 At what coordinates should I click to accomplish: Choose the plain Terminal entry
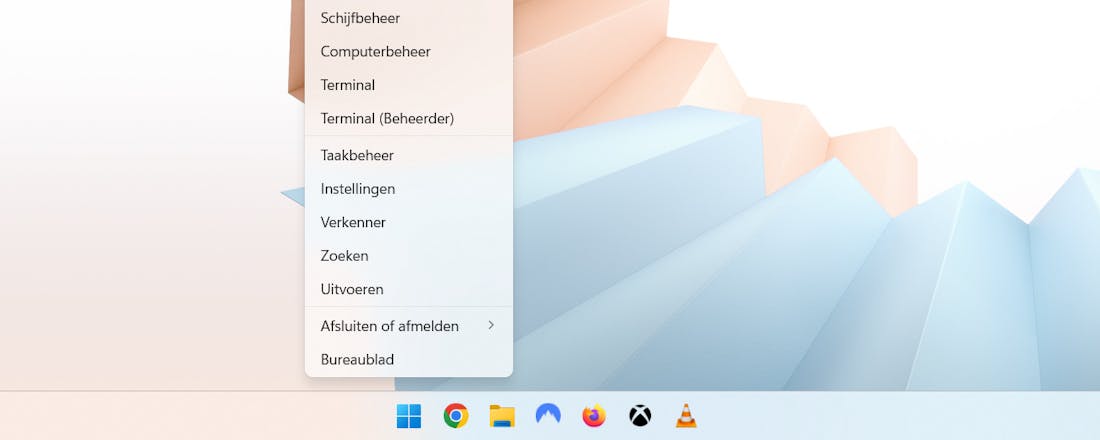coord(348,85)
